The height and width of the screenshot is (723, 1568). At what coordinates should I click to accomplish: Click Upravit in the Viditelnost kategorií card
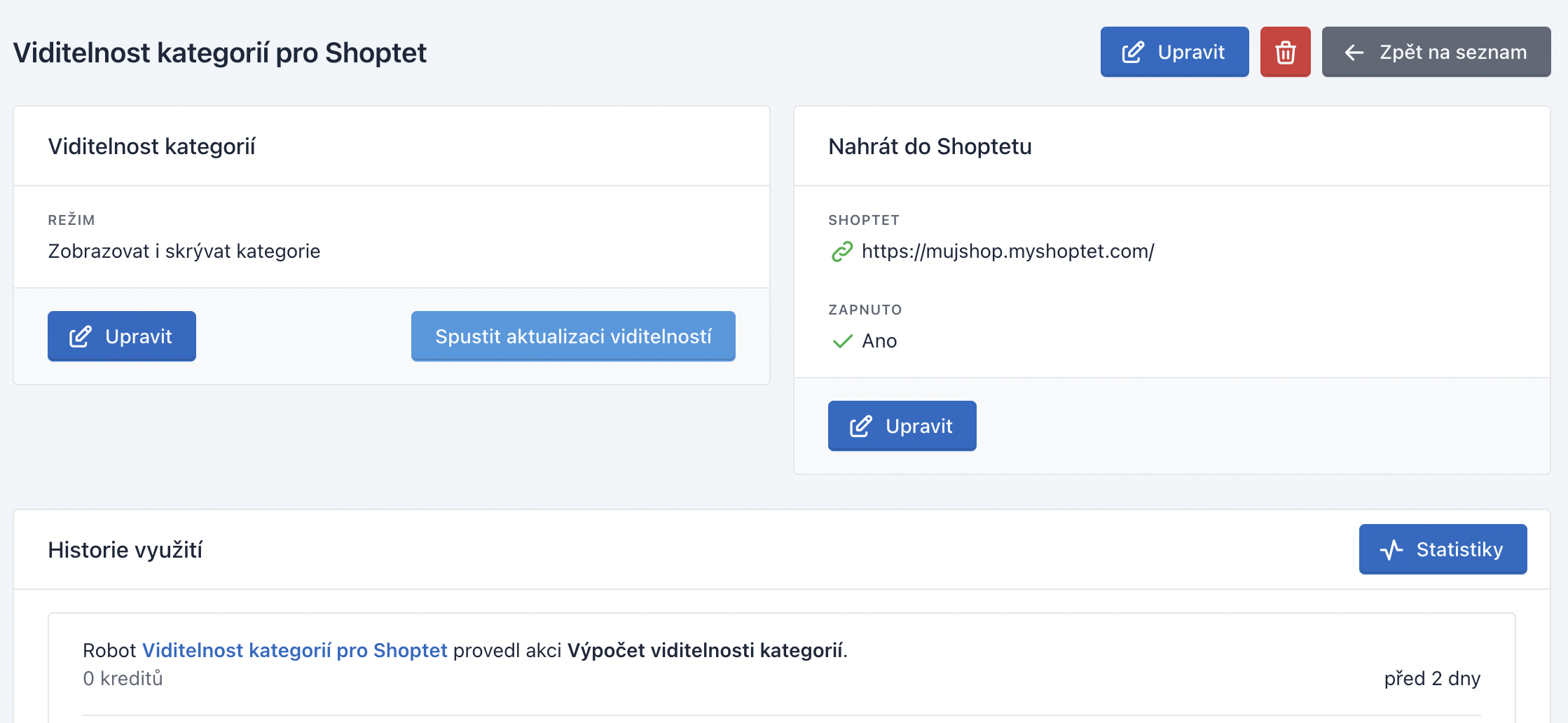[122, 336]
